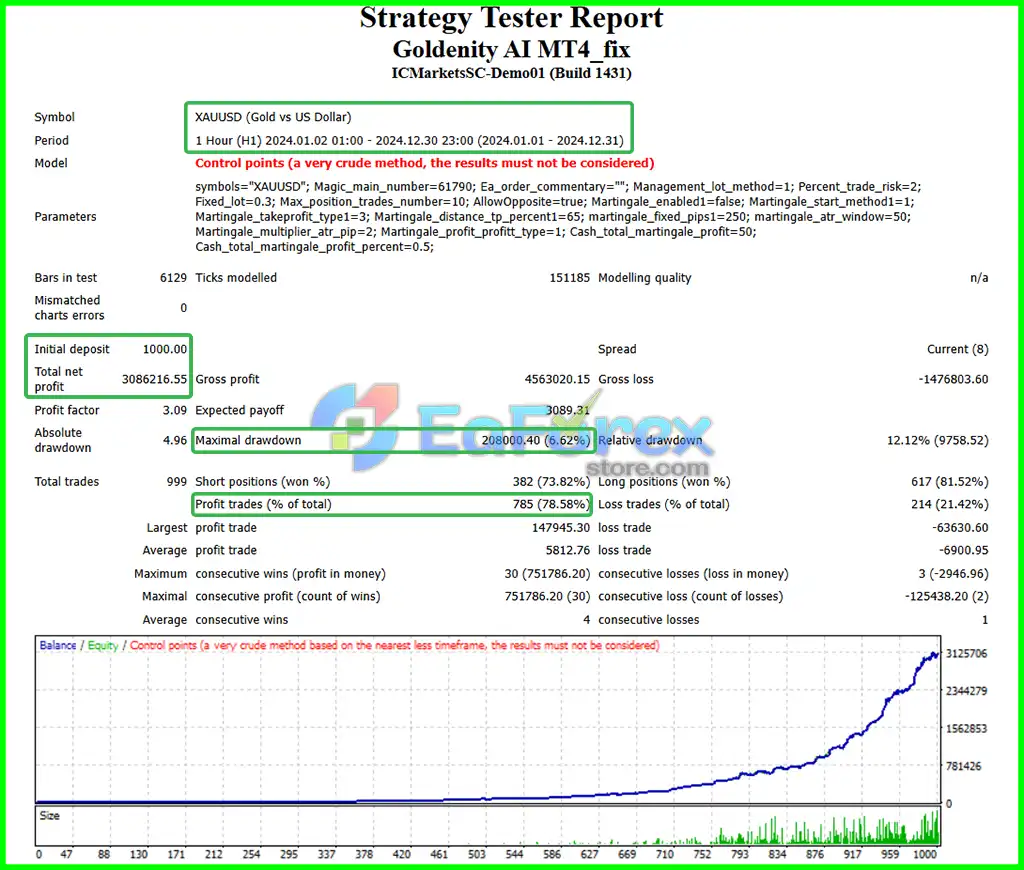1024x870 pixels.
Task: Select consecutive wins value "30 (751786.20)"
Action: (547, 574)
